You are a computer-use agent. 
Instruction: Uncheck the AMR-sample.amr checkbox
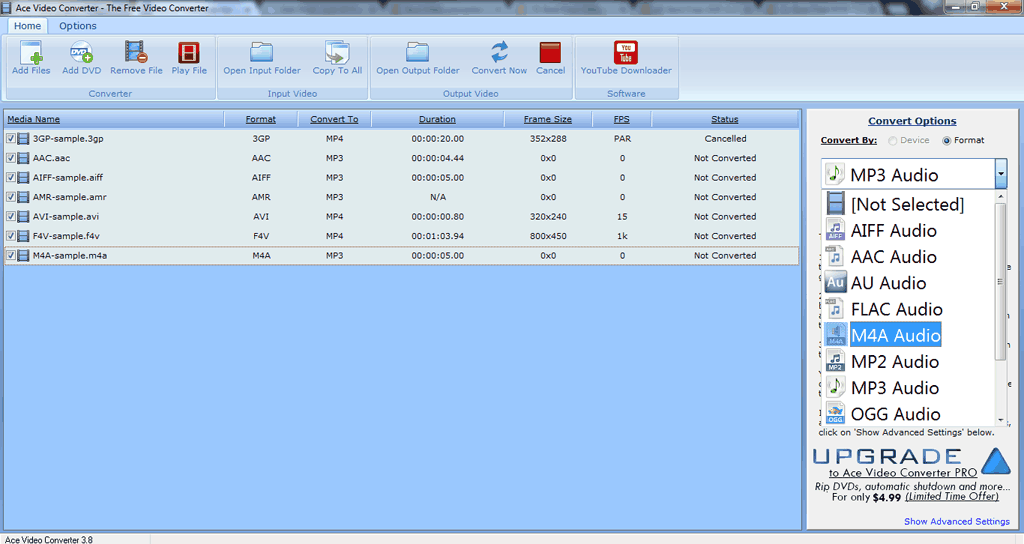[10, 197]
